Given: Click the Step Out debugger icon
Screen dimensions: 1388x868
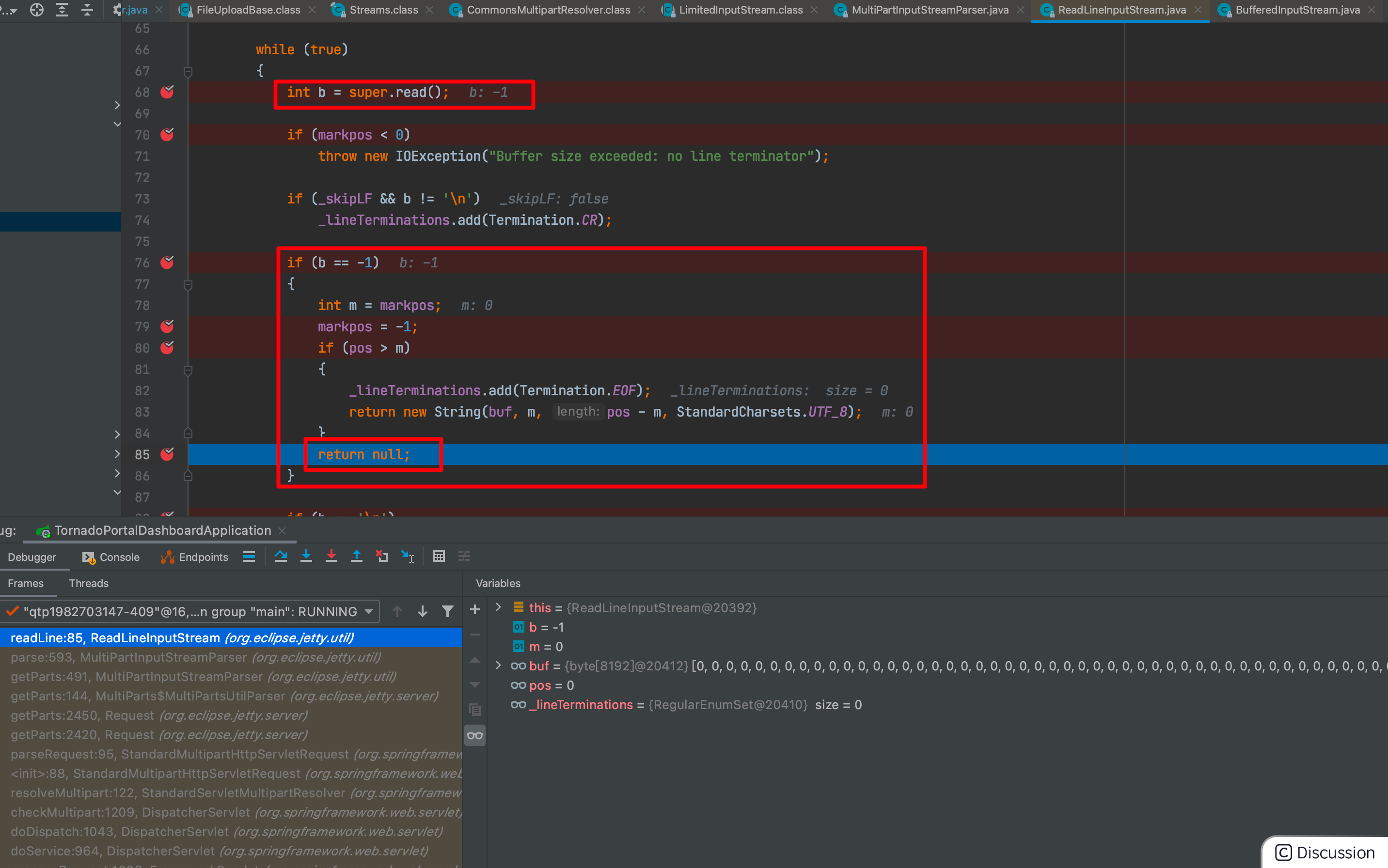Looking at the screenshot, I should (x=357, y=556).
